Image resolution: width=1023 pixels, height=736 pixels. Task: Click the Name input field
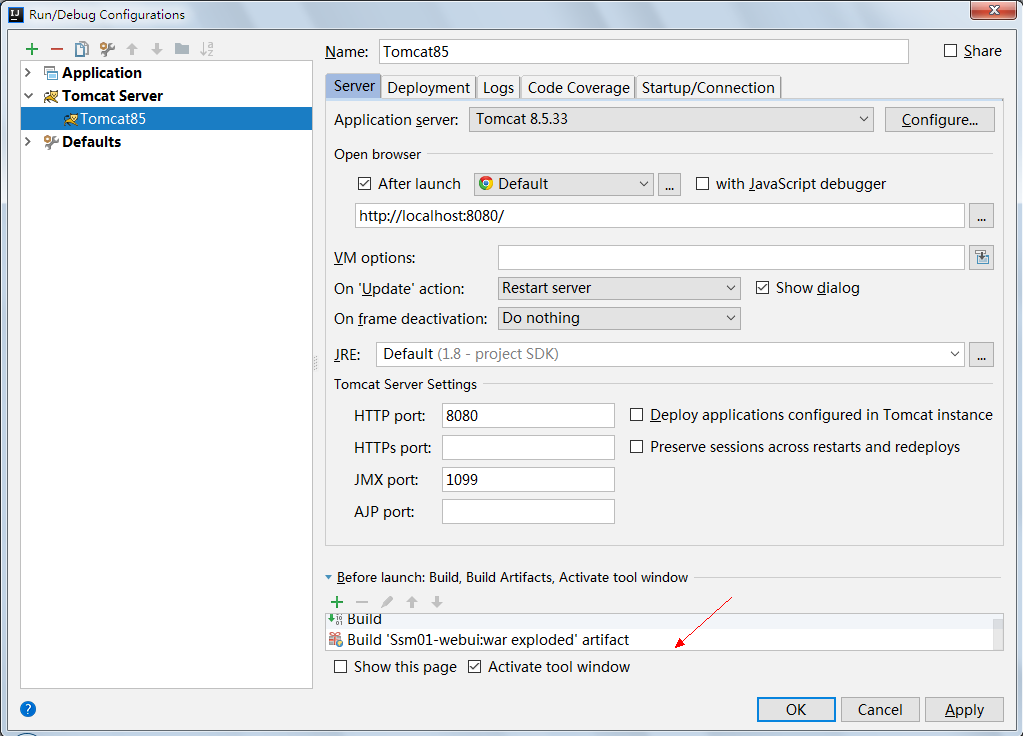(643, 52)
